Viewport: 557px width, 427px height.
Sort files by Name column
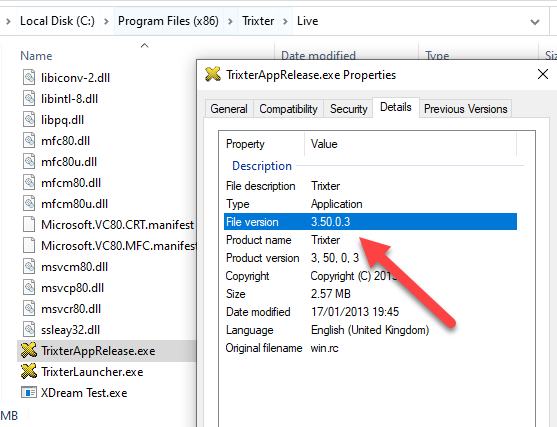coord(36,56)
